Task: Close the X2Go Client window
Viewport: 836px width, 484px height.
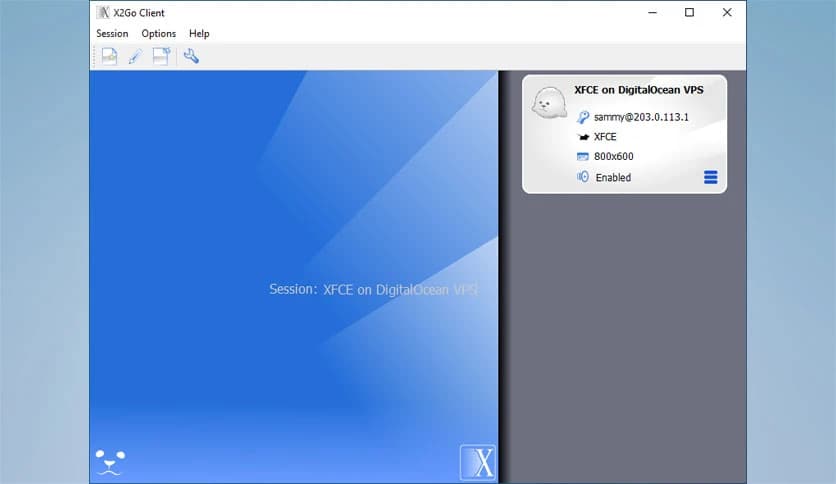Action: (727, 12)
